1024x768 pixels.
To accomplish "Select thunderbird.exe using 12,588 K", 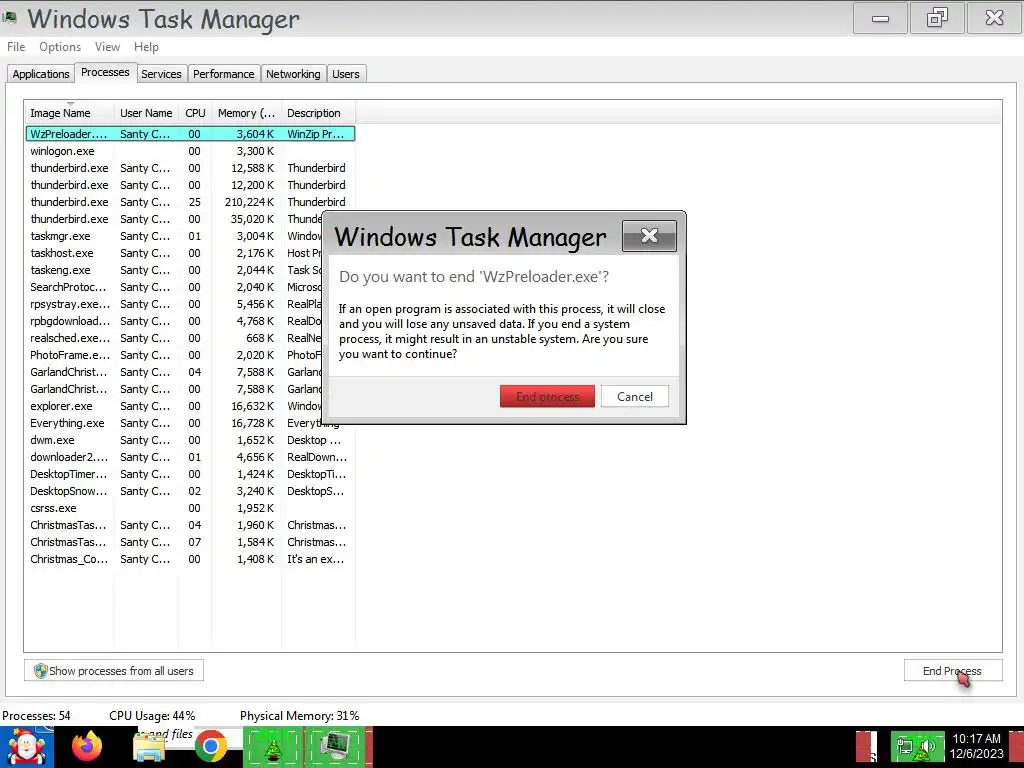I will coord(190,168).
